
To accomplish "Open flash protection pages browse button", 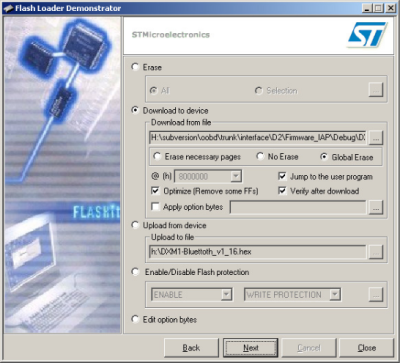I will click(376, 295).
